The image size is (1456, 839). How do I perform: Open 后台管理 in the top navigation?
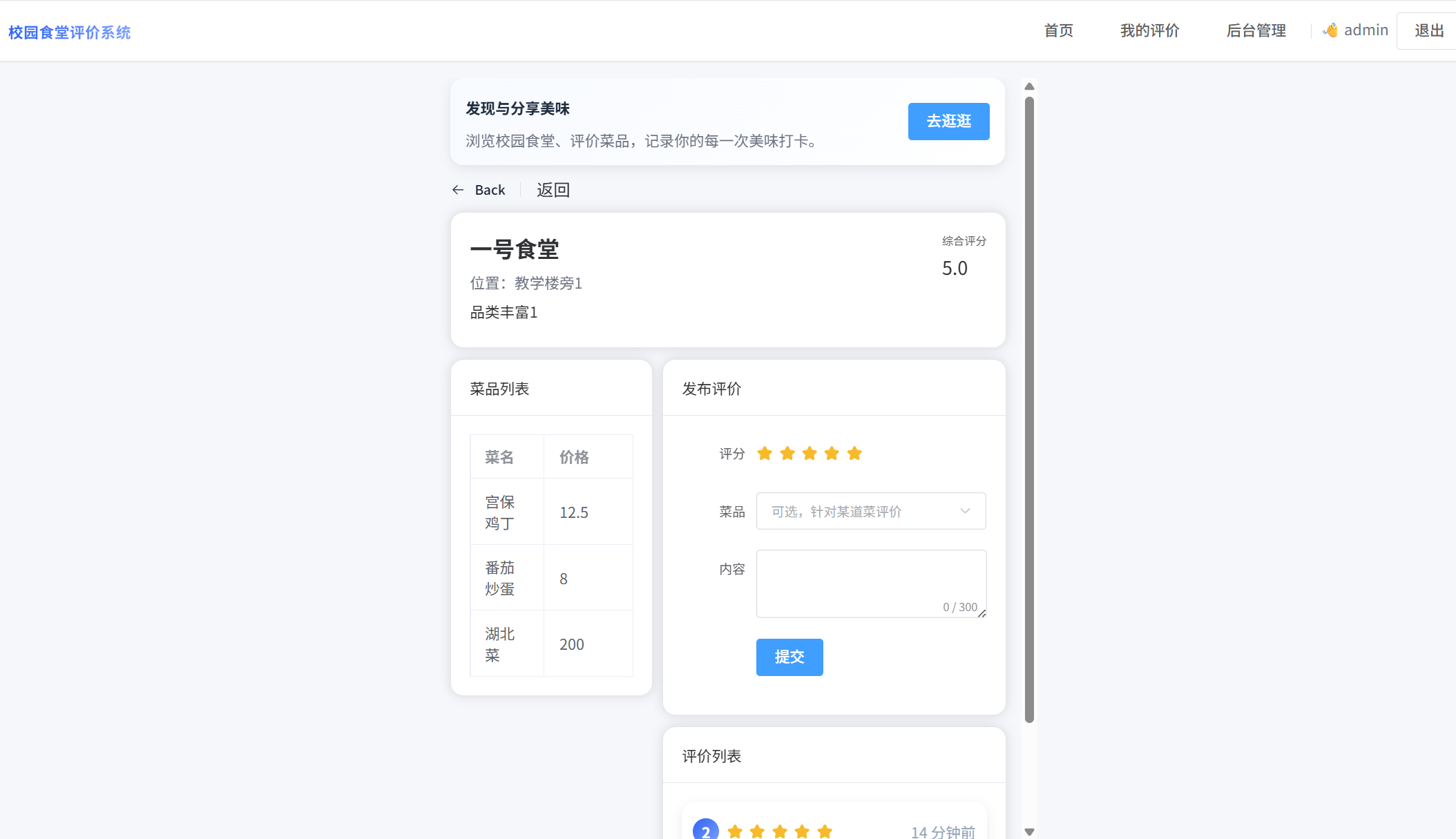(x=1256, y=30)
